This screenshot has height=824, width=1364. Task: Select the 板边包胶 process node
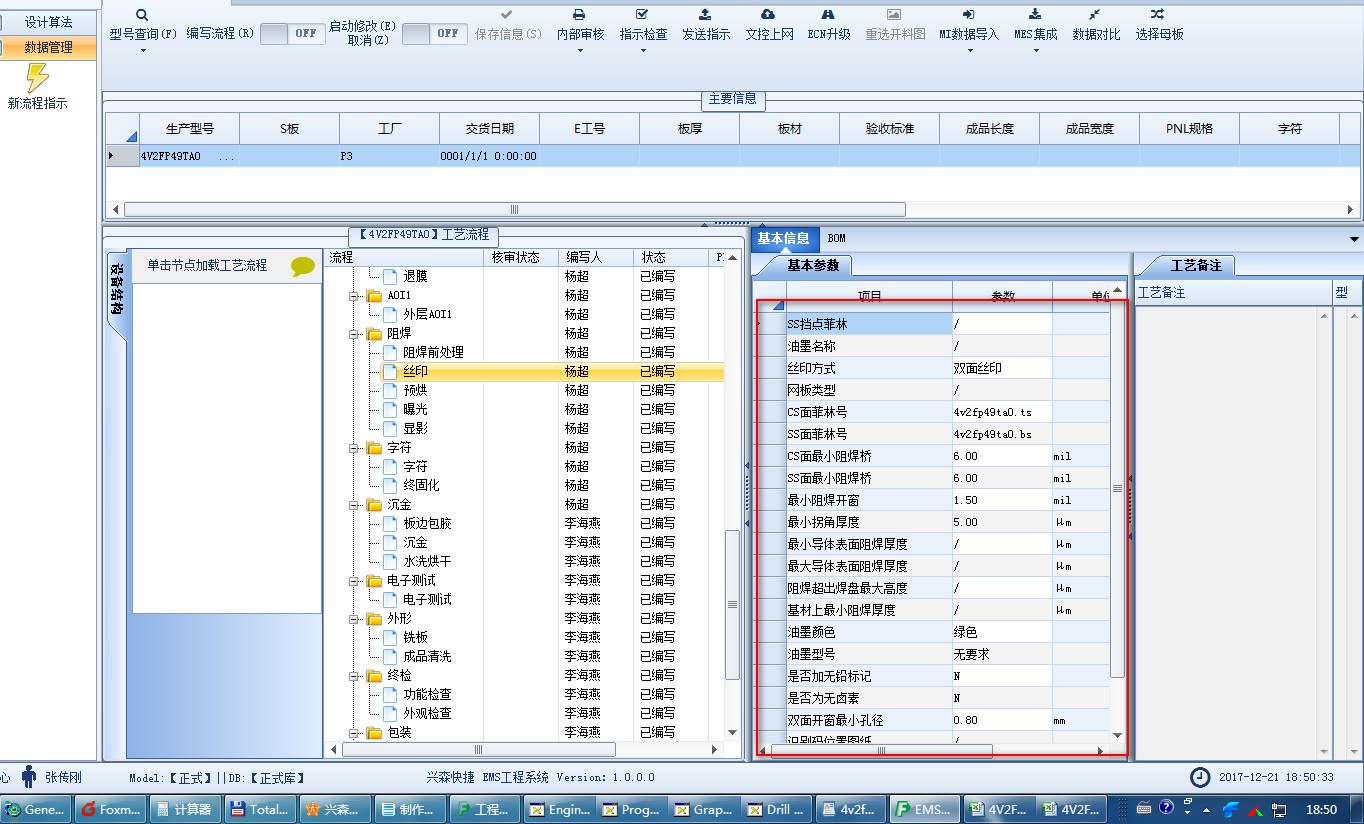pos(427,524)
